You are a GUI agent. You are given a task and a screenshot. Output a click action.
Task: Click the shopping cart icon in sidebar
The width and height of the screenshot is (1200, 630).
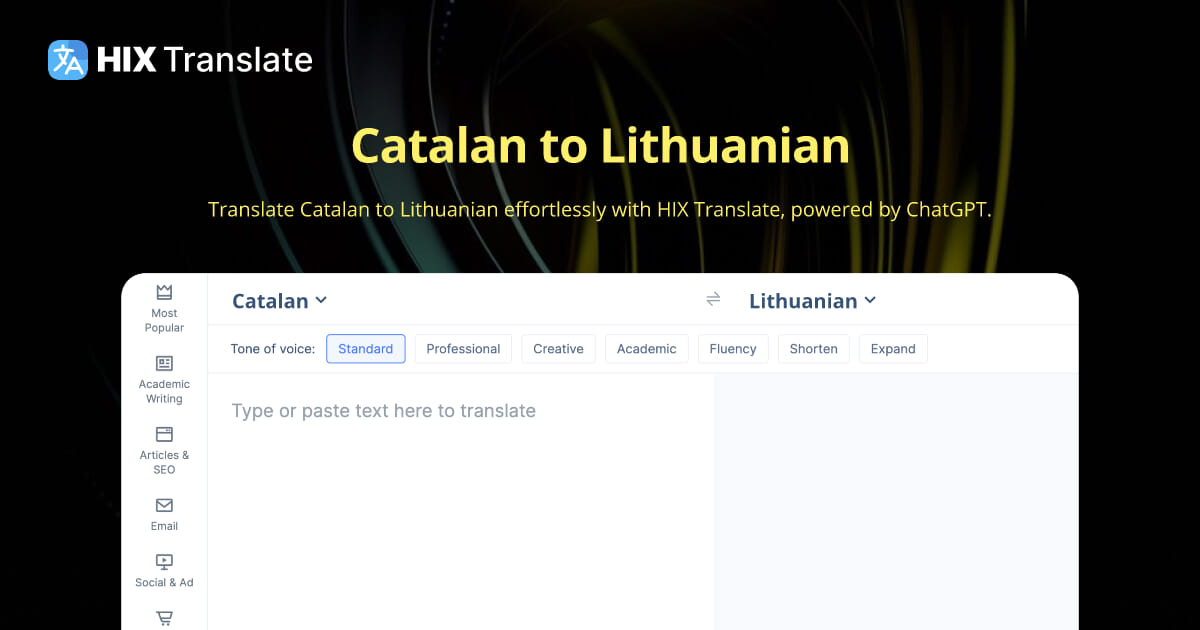coord(163,617)
